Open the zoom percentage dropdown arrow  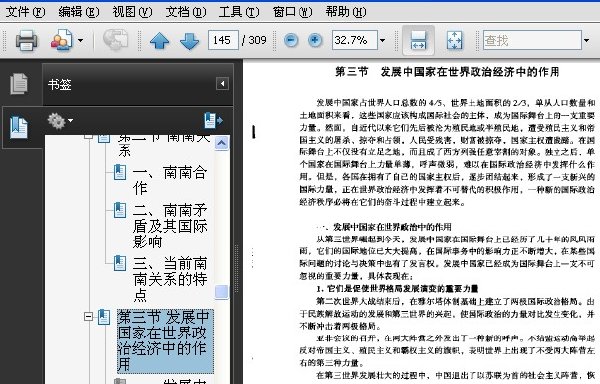click(x=382, y=40)
